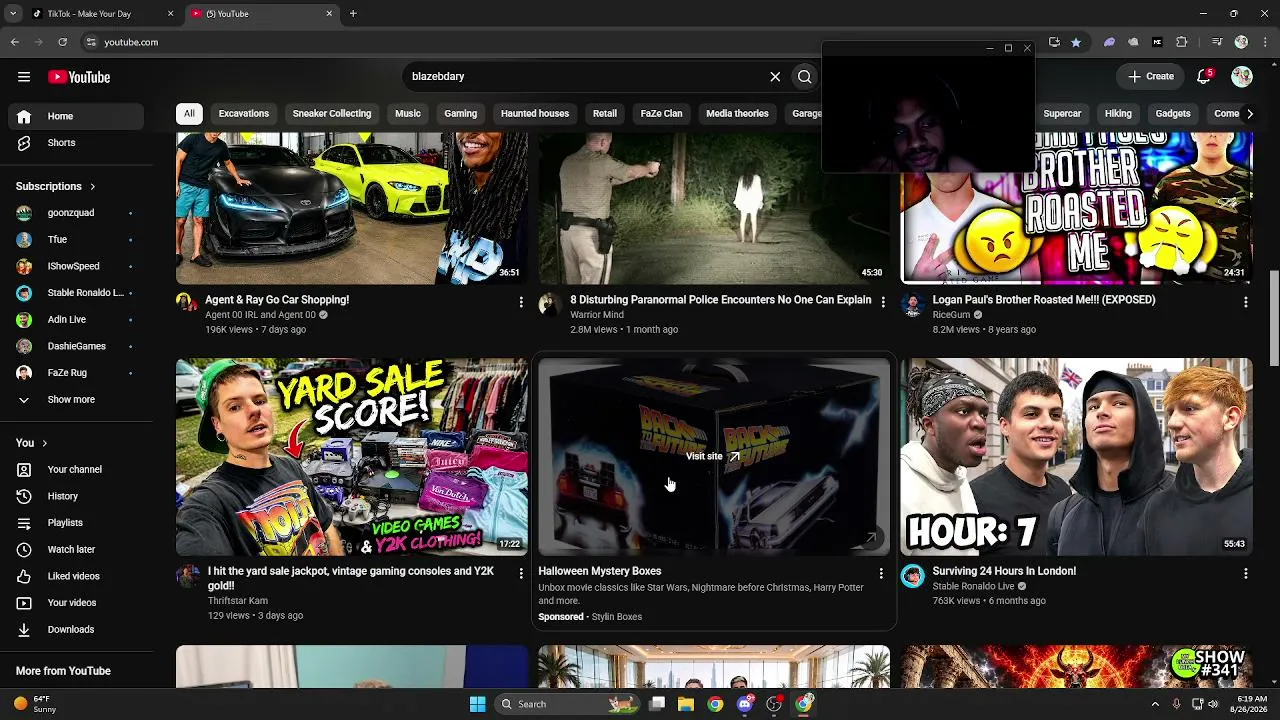Select the Gaming filter chip
The width and height of the screenshot is (1280, 720).
tap(461, 114)
